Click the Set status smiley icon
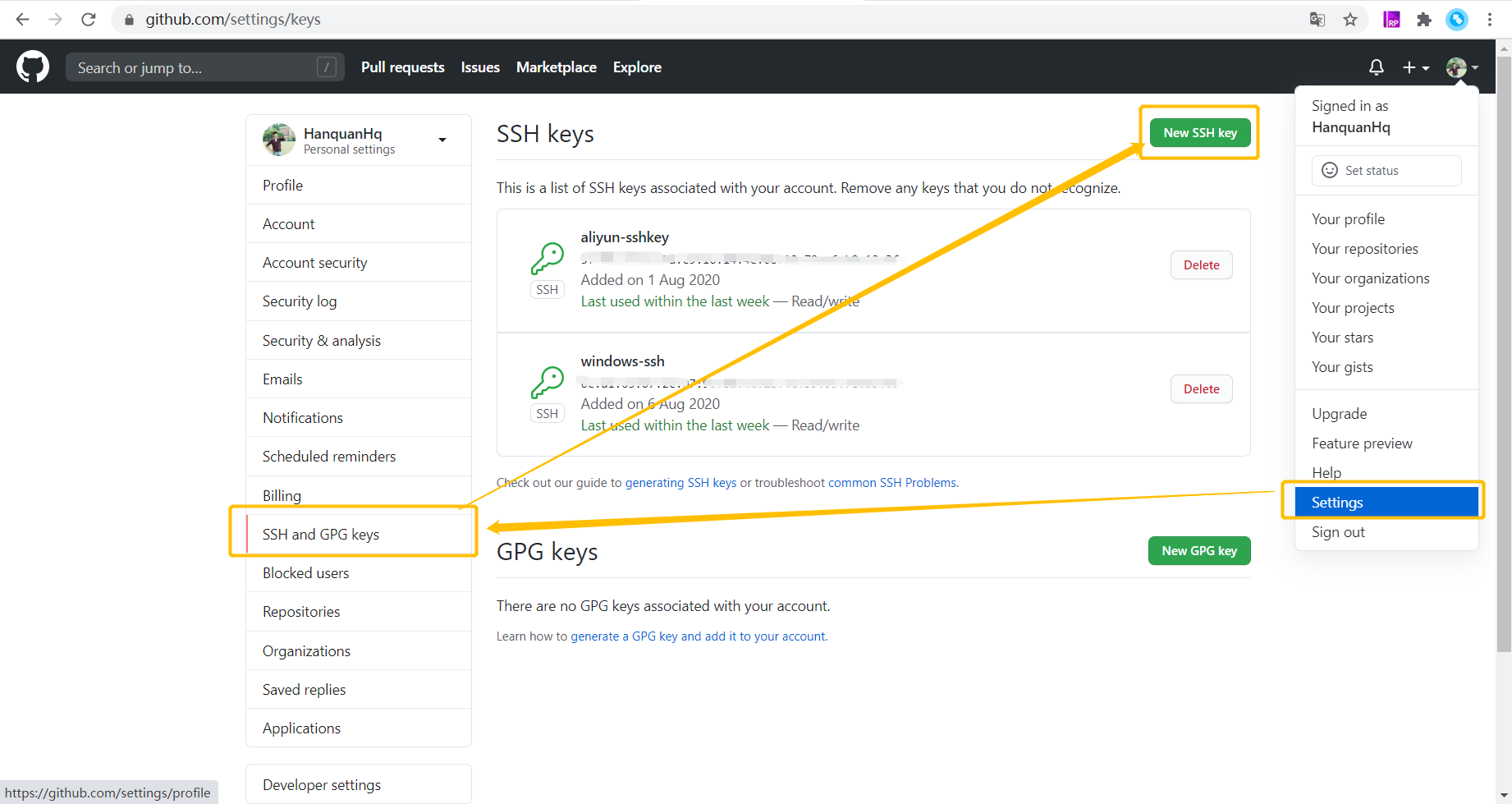Image resolution: width=1512 pixels, height=804 pixels. (1330, 170)
